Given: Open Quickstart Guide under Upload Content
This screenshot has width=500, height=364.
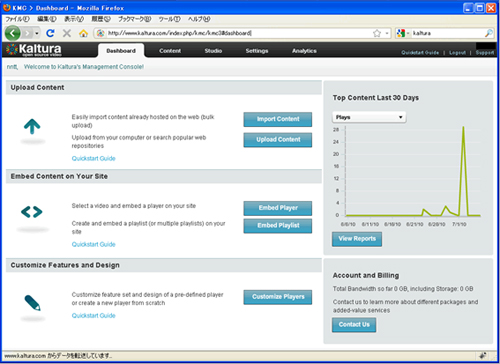Looking at the screenshot, I should (94, 158).
